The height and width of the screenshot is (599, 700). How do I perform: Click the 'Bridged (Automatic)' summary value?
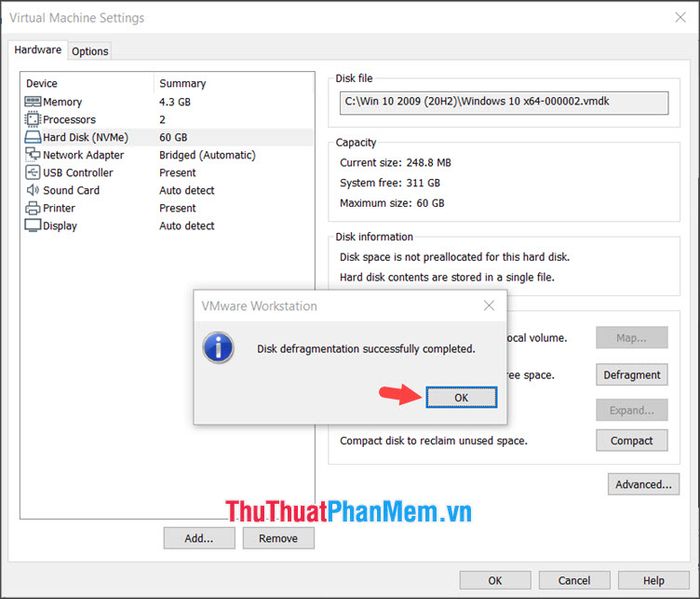[208, 155]
